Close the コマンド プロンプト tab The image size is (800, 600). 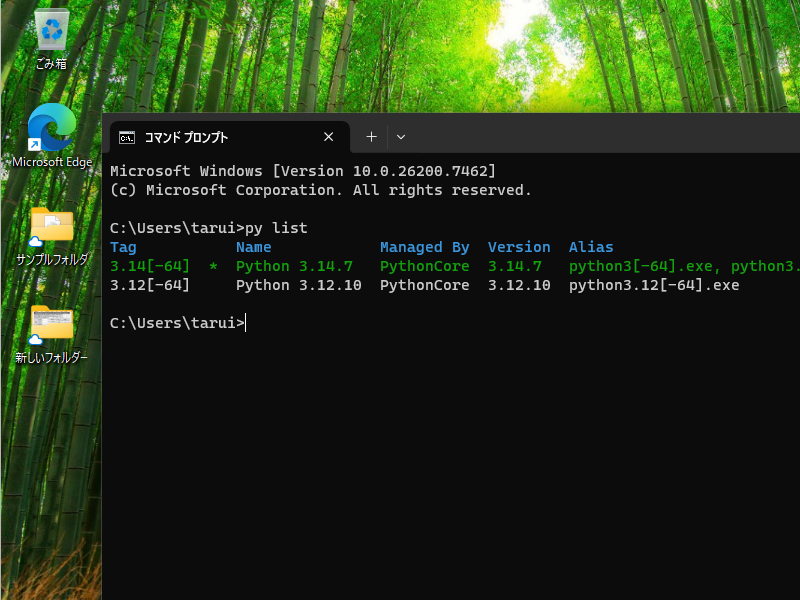(x=329, y=137)
